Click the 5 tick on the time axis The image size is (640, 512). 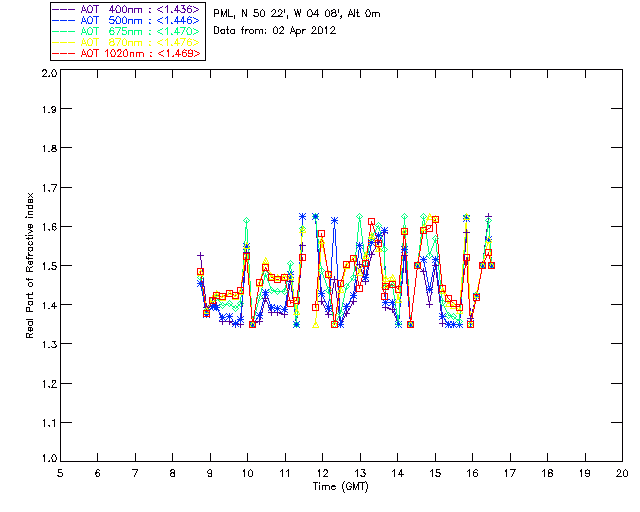tap(60, 473)
